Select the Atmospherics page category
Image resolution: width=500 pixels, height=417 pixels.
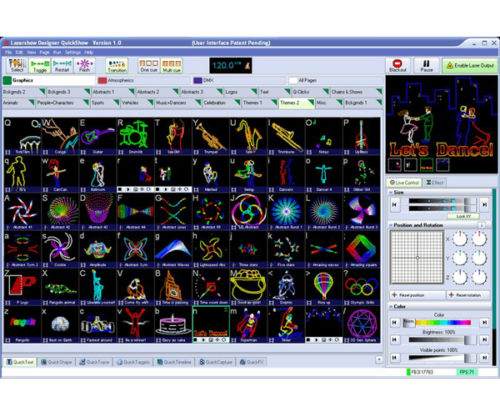116,80
